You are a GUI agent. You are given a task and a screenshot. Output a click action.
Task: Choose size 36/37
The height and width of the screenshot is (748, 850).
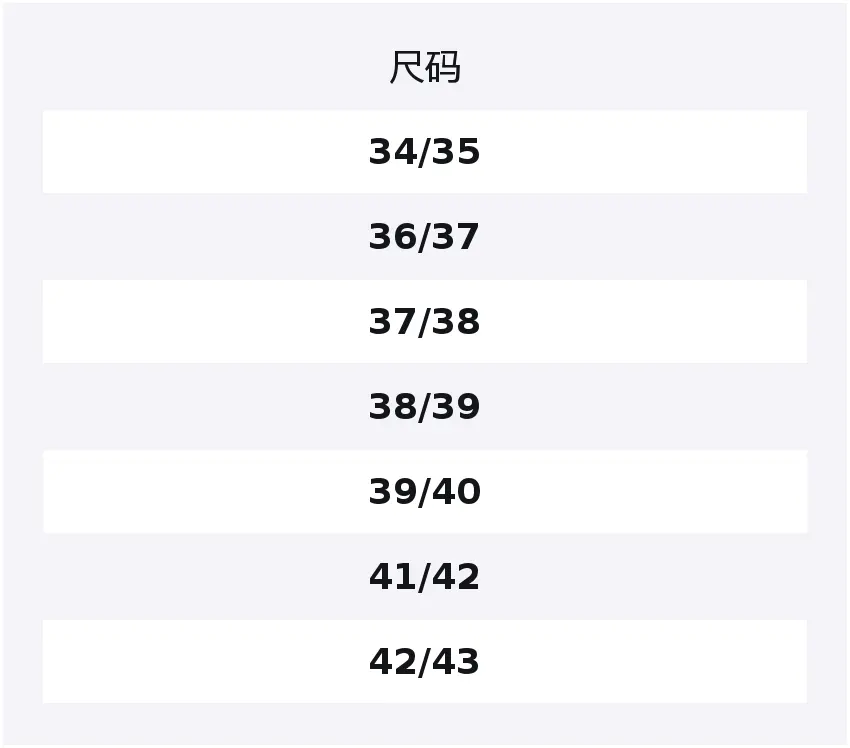424,237
